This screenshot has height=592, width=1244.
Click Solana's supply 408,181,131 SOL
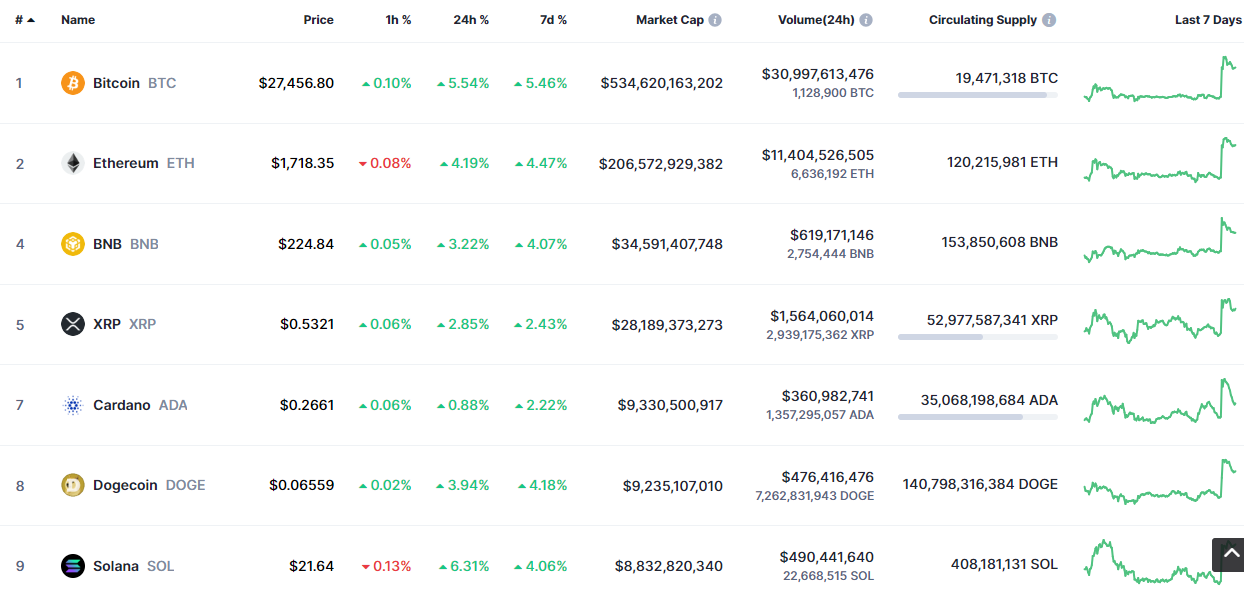1005,564
